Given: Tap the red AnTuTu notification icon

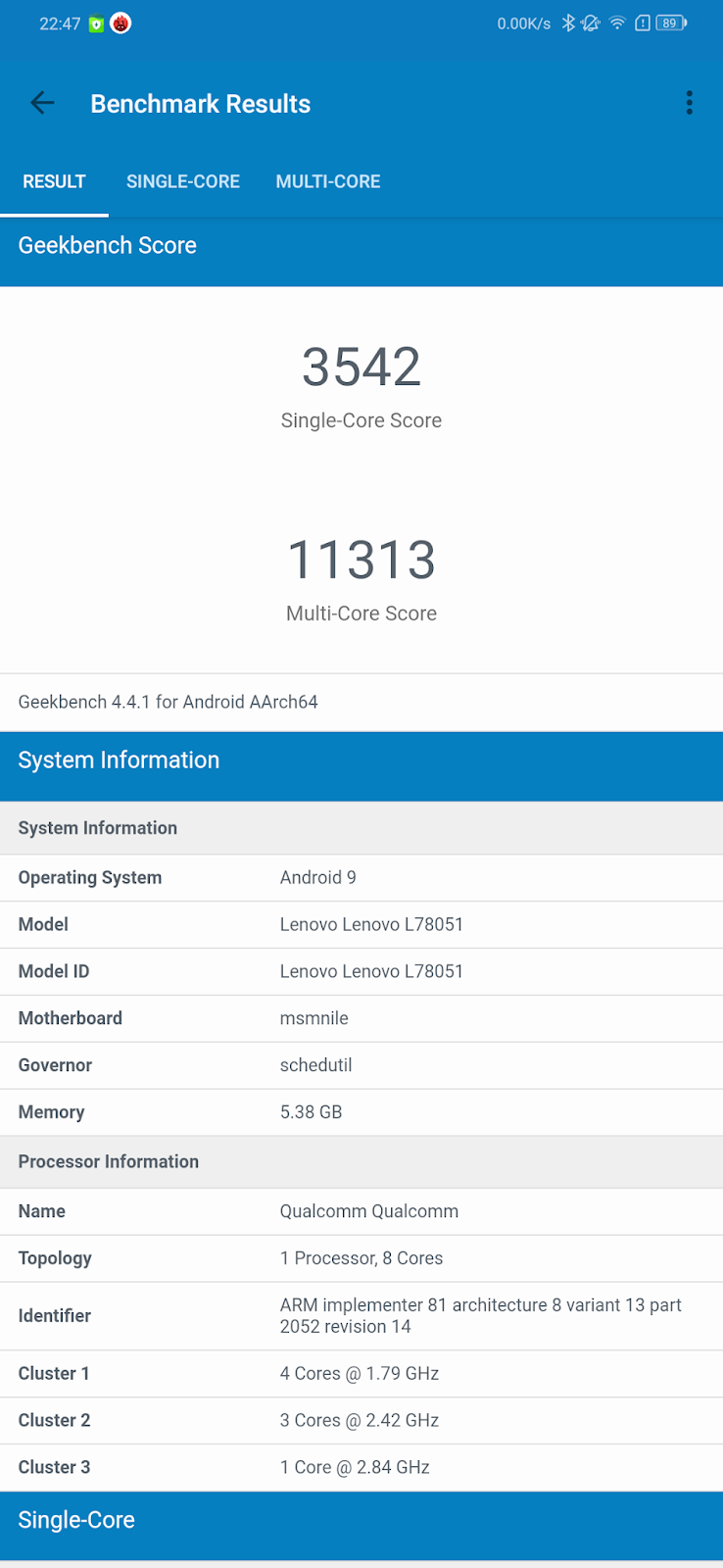Looking at the screenshot, I should tap(120, 24).
